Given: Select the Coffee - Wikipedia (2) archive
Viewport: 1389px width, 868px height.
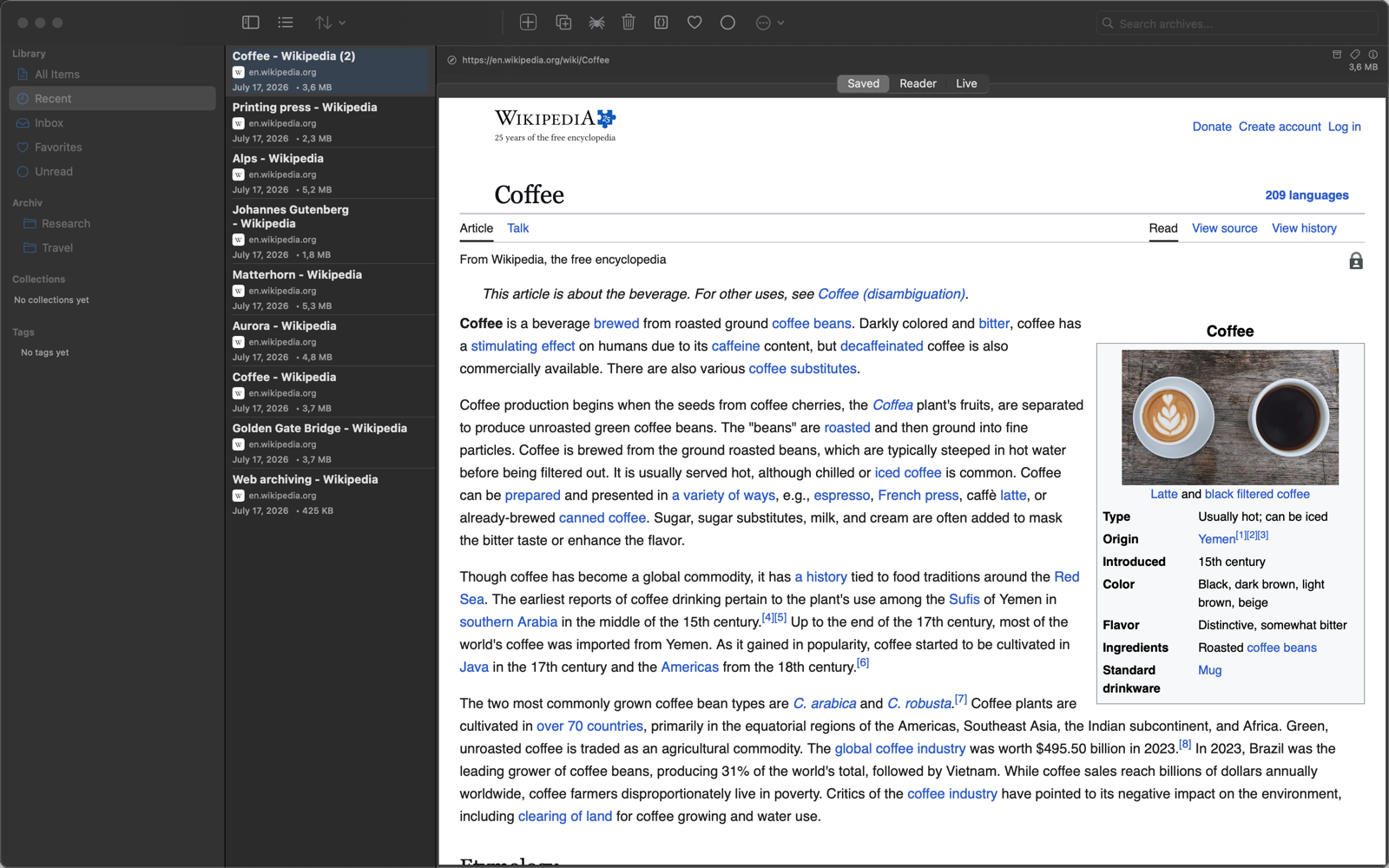Looking at the screenshot, I should pos(330,70).
